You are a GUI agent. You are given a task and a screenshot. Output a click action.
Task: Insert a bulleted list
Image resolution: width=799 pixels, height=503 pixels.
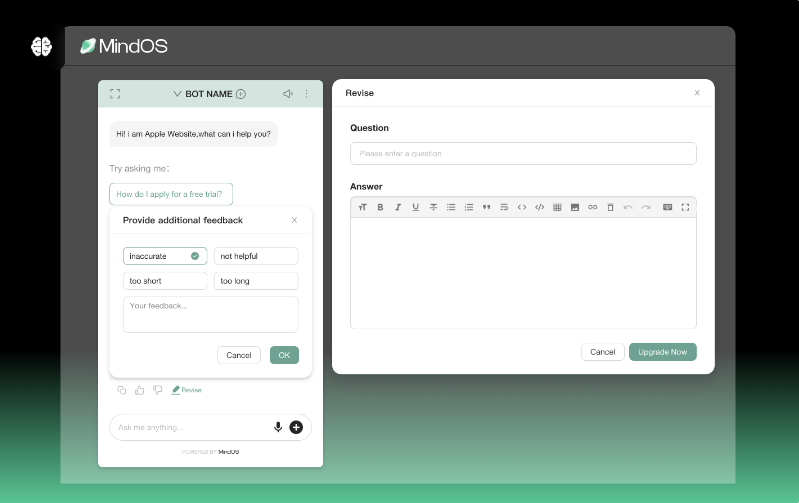[451, 207]
